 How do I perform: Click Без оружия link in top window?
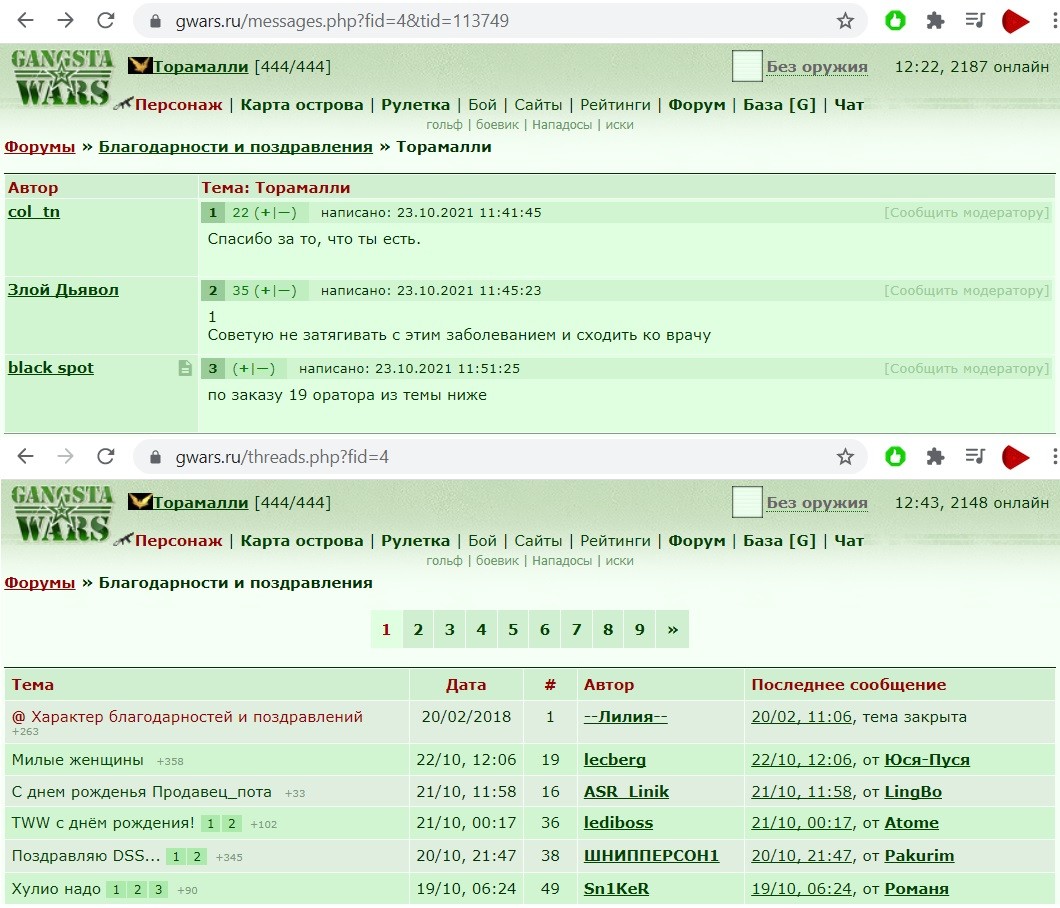pyautogui.click(x=817, y=66)
